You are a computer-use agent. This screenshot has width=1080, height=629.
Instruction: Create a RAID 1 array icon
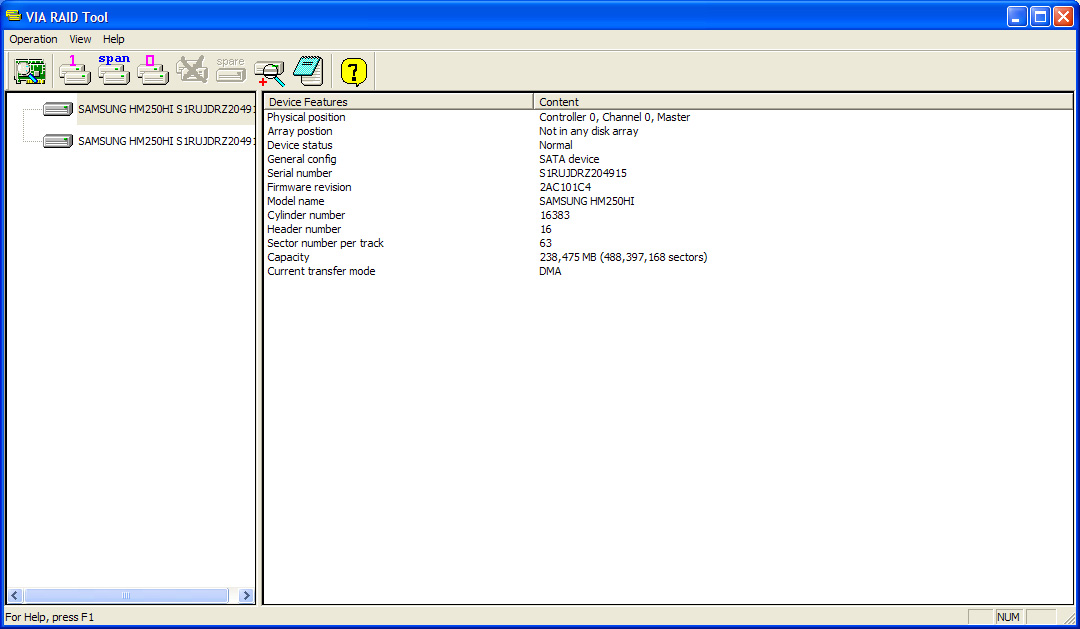click(74, 71)
